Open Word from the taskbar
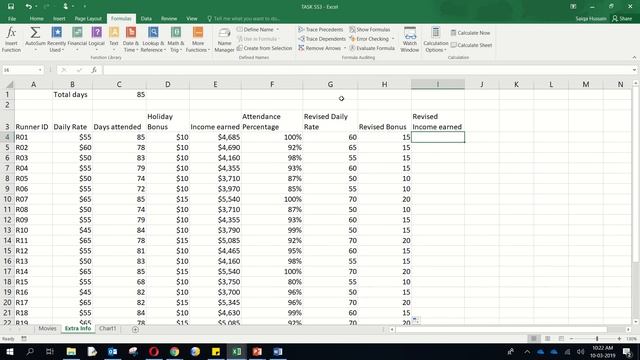Viewport: 640px width, 360px height. [278, 351]
